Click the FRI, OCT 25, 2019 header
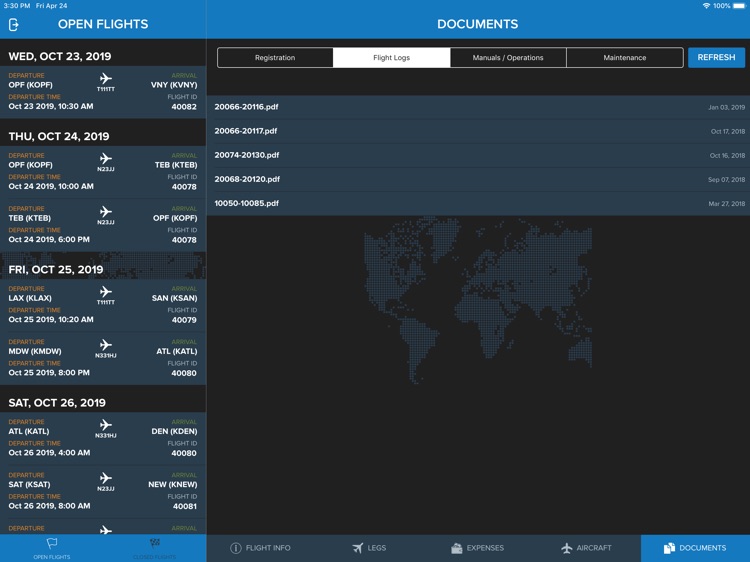The width and height of the screenshot is (750, 562). pos(55,269)
